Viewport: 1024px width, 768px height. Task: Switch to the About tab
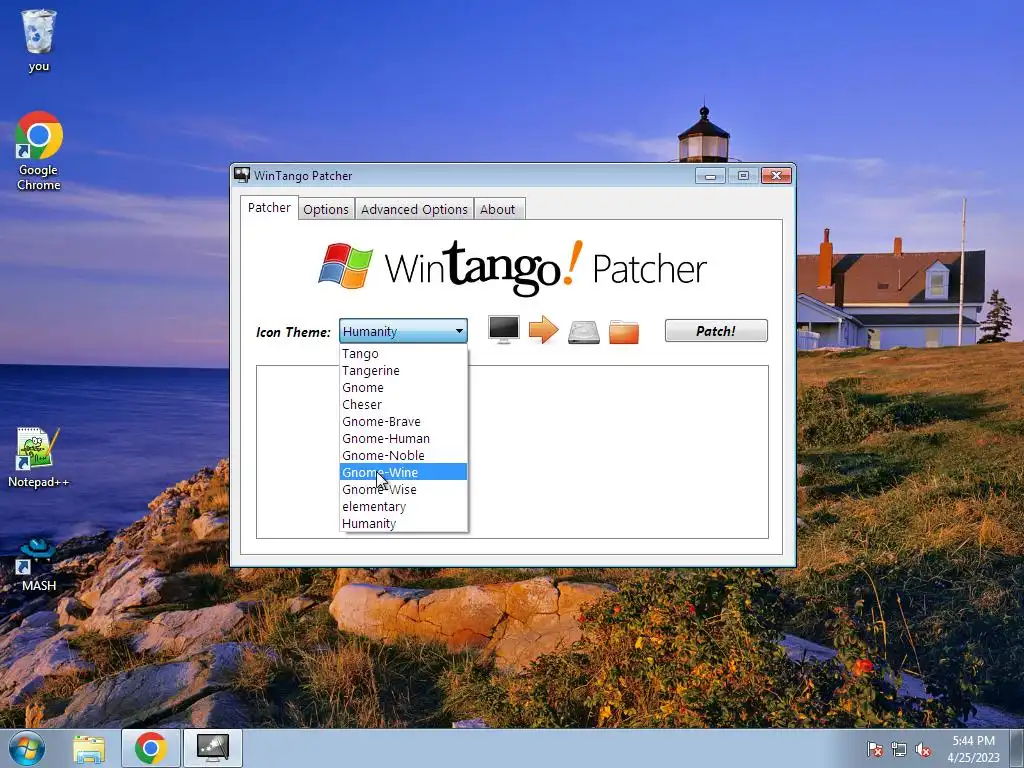[498, 209]
